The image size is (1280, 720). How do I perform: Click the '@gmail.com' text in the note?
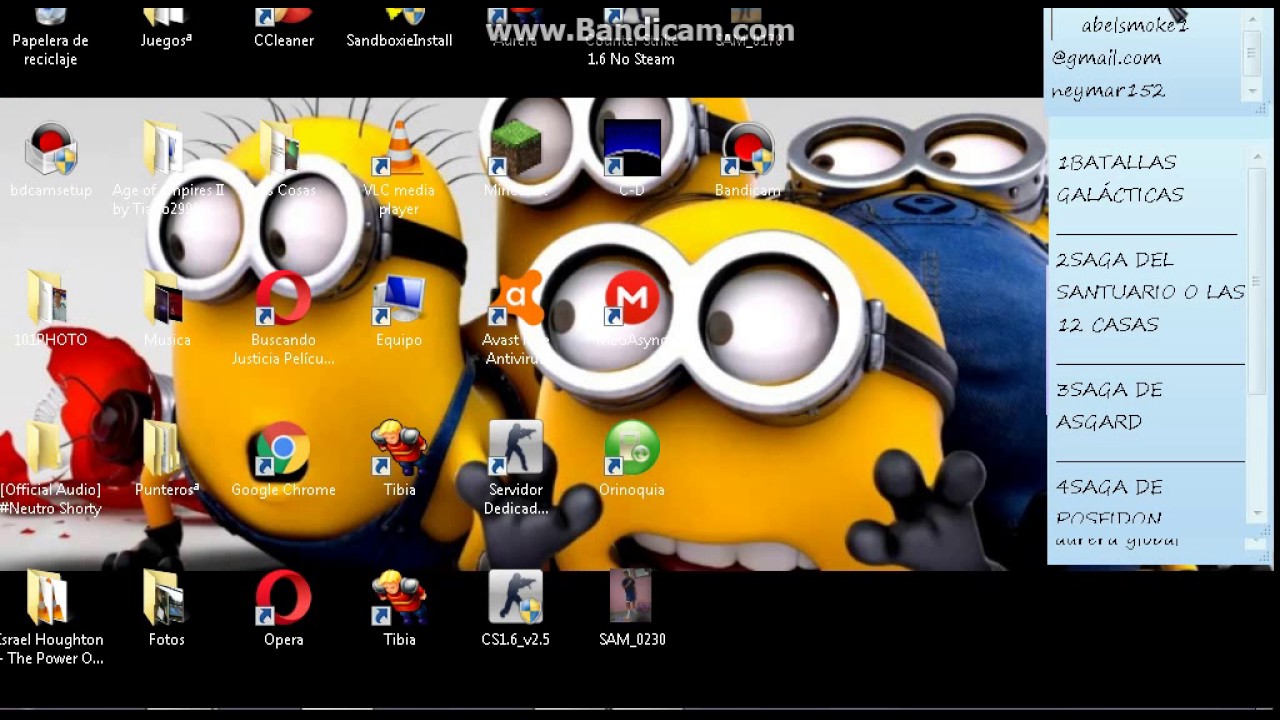point(1106,59)
